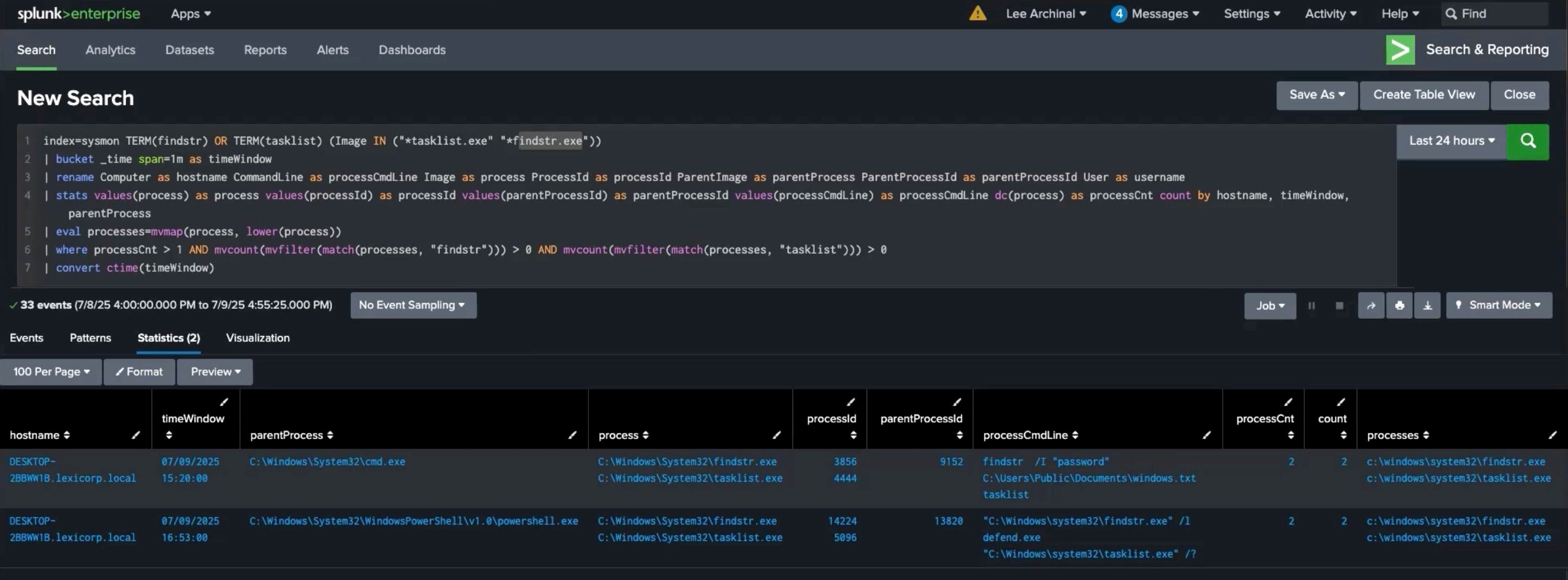Sort by the processCnt column
The image size is (1568, 580).
pyautogui.click(x=1290, y=435)
